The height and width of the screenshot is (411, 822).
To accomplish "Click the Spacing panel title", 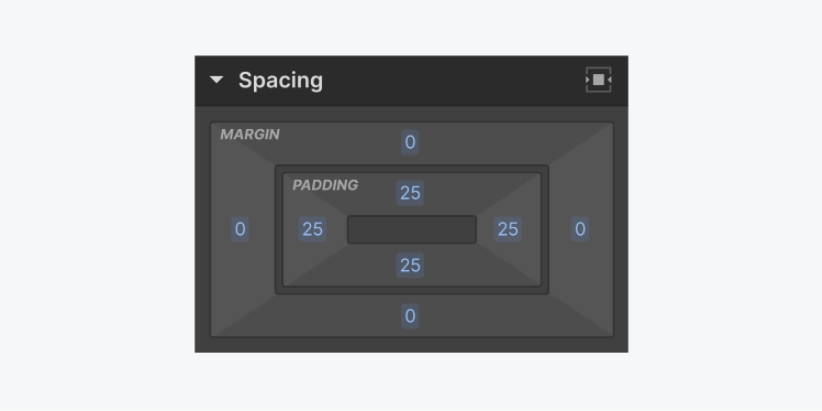I will 280,80.
